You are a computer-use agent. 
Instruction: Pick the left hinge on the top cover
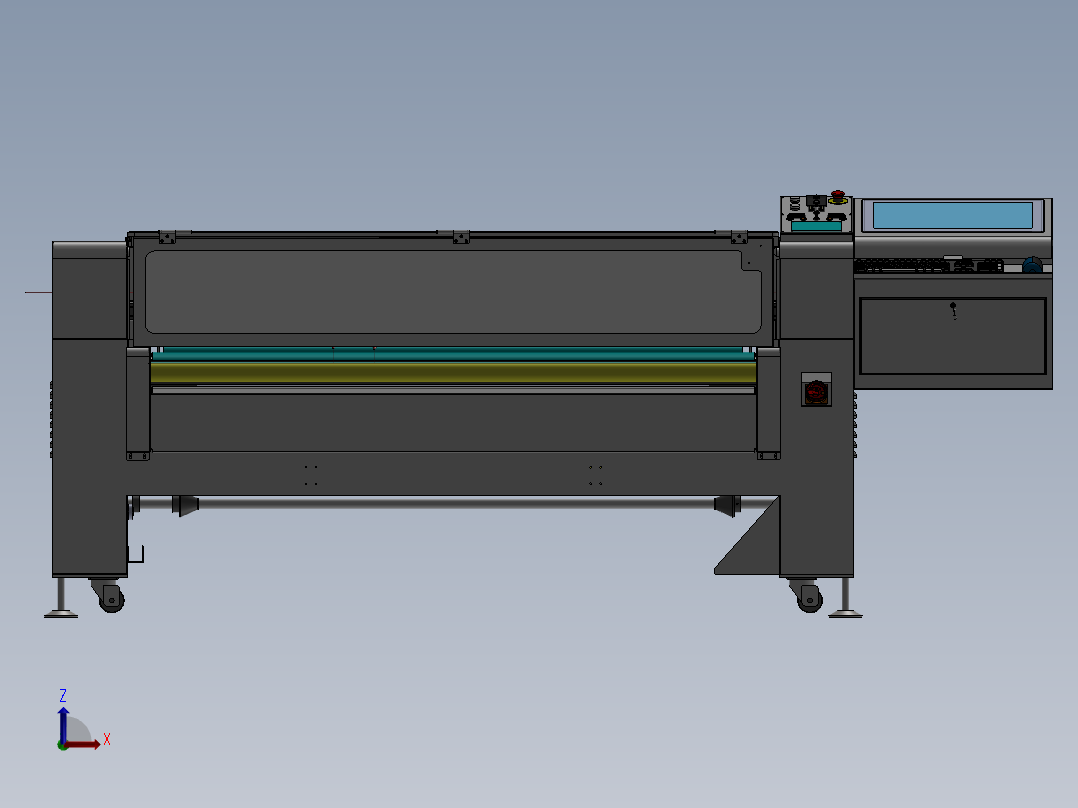click(x=167, y=237)
